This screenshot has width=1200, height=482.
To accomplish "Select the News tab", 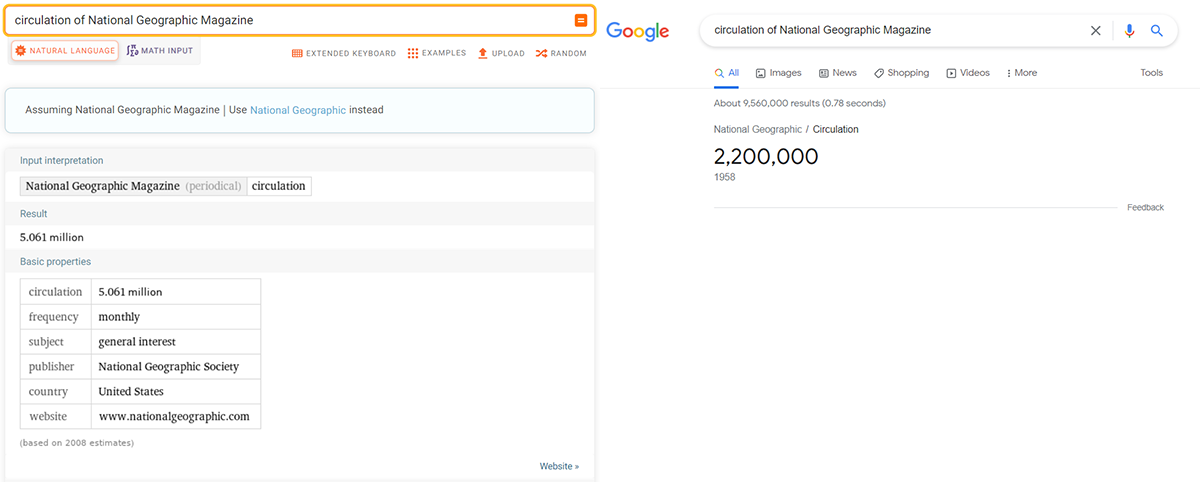I will tap(838, 73).
